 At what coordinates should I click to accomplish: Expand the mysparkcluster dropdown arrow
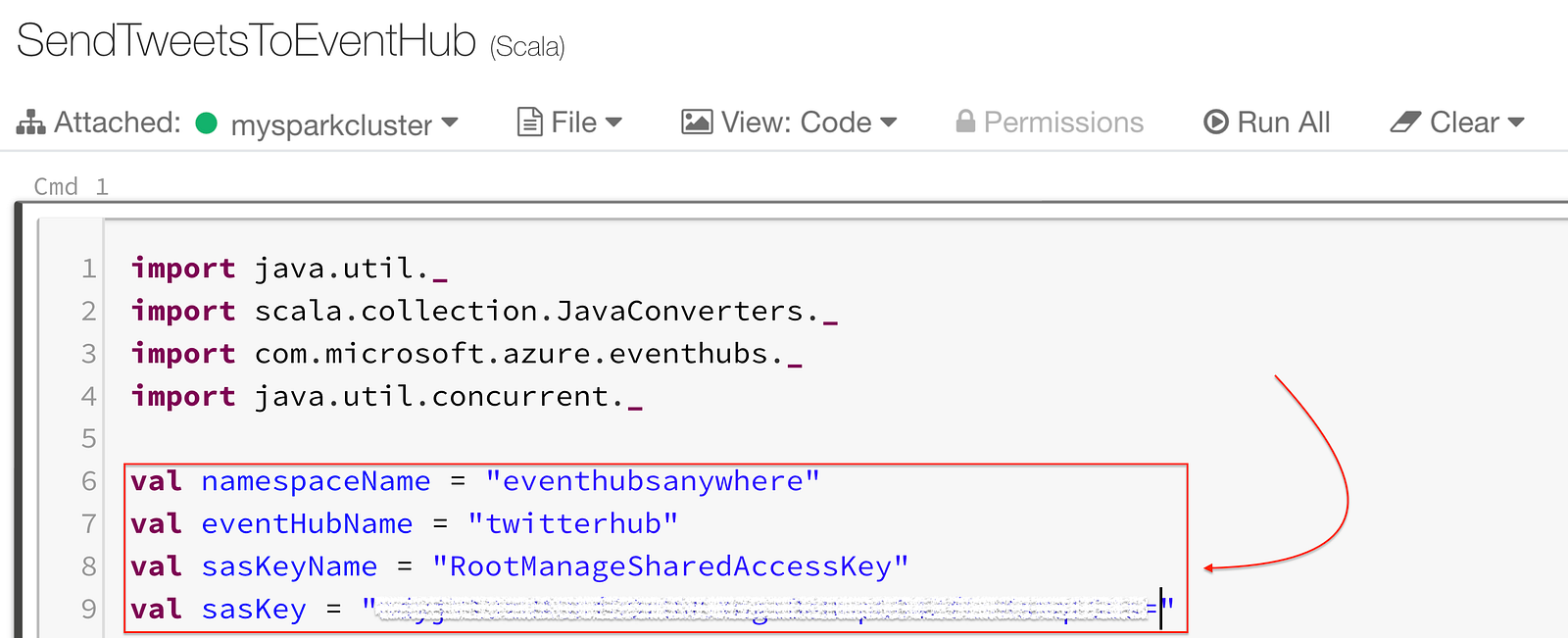click(450, 123)
